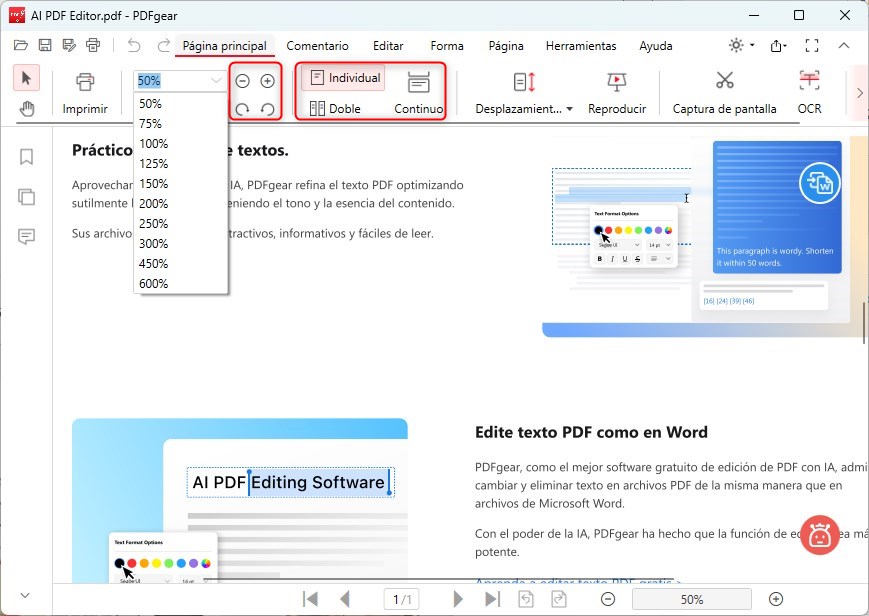The width and height of the screenshot is (869, 616).
Task: Select 75% zoom level
Action: click(x=181, y=124)
